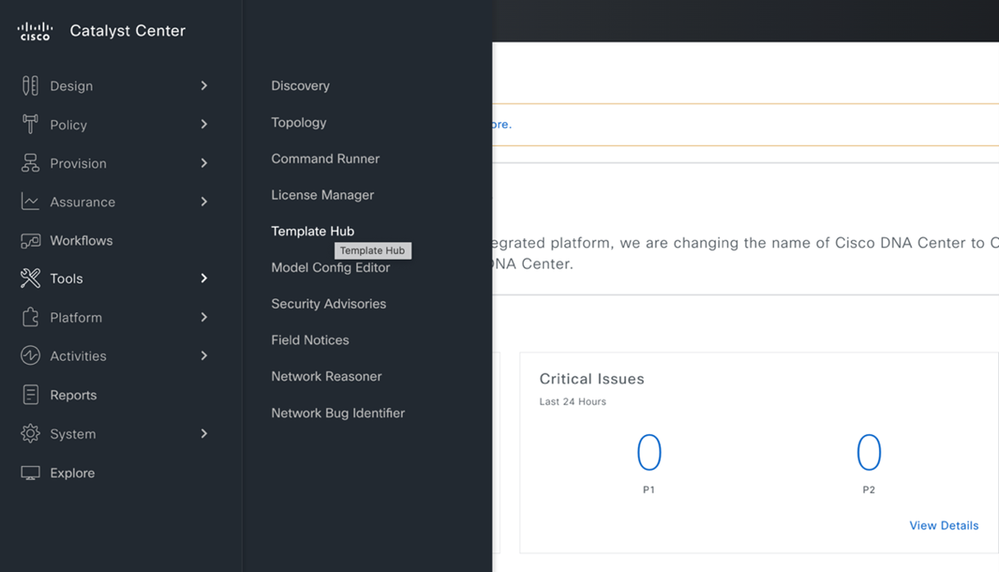Click the Last 24 Hours label
Screen dimensions: 999x572
pyautogui.click(x=573, y=402)
